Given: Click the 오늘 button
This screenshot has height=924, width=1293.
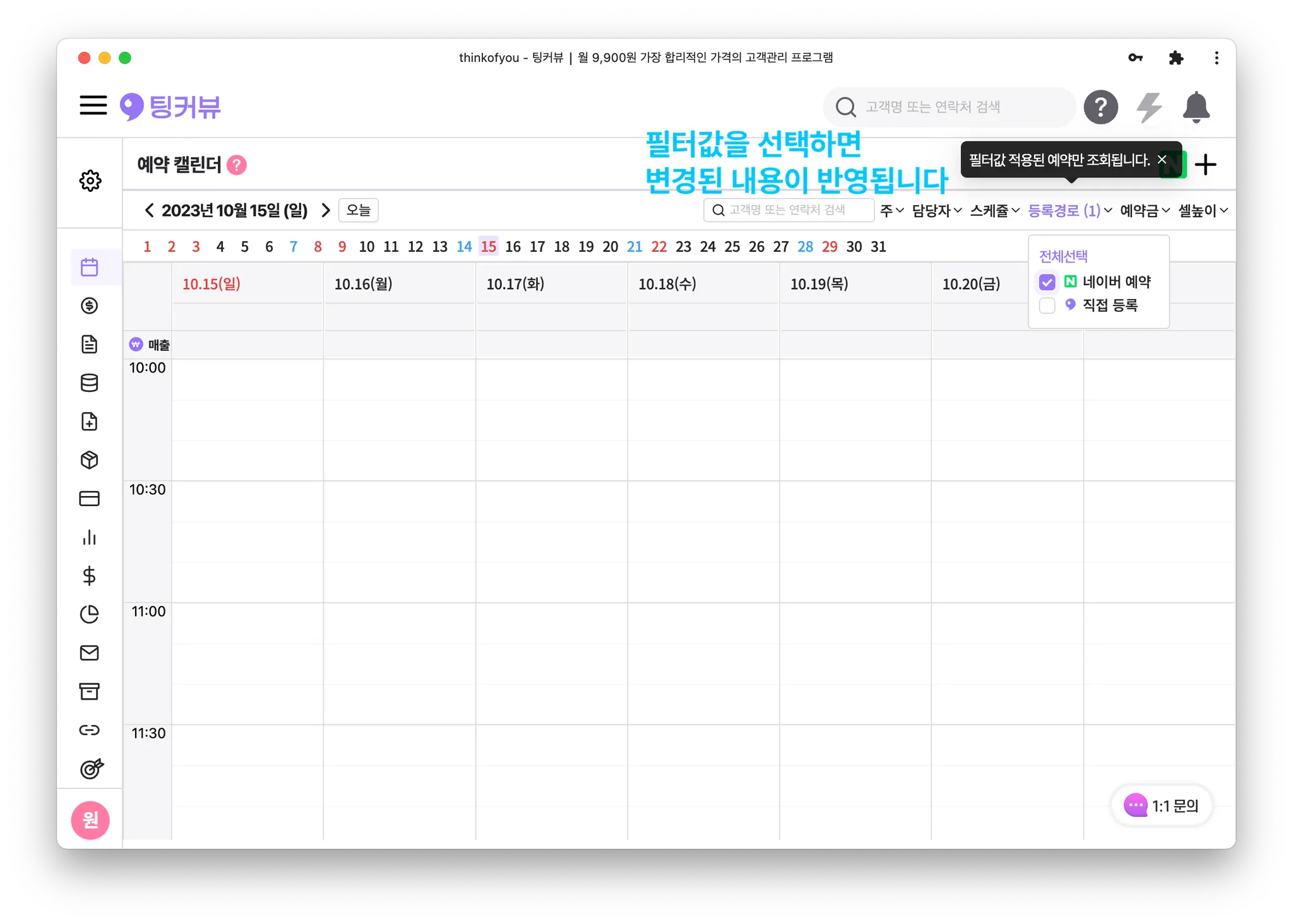Looking at the screenshot, I should point(358,210).
